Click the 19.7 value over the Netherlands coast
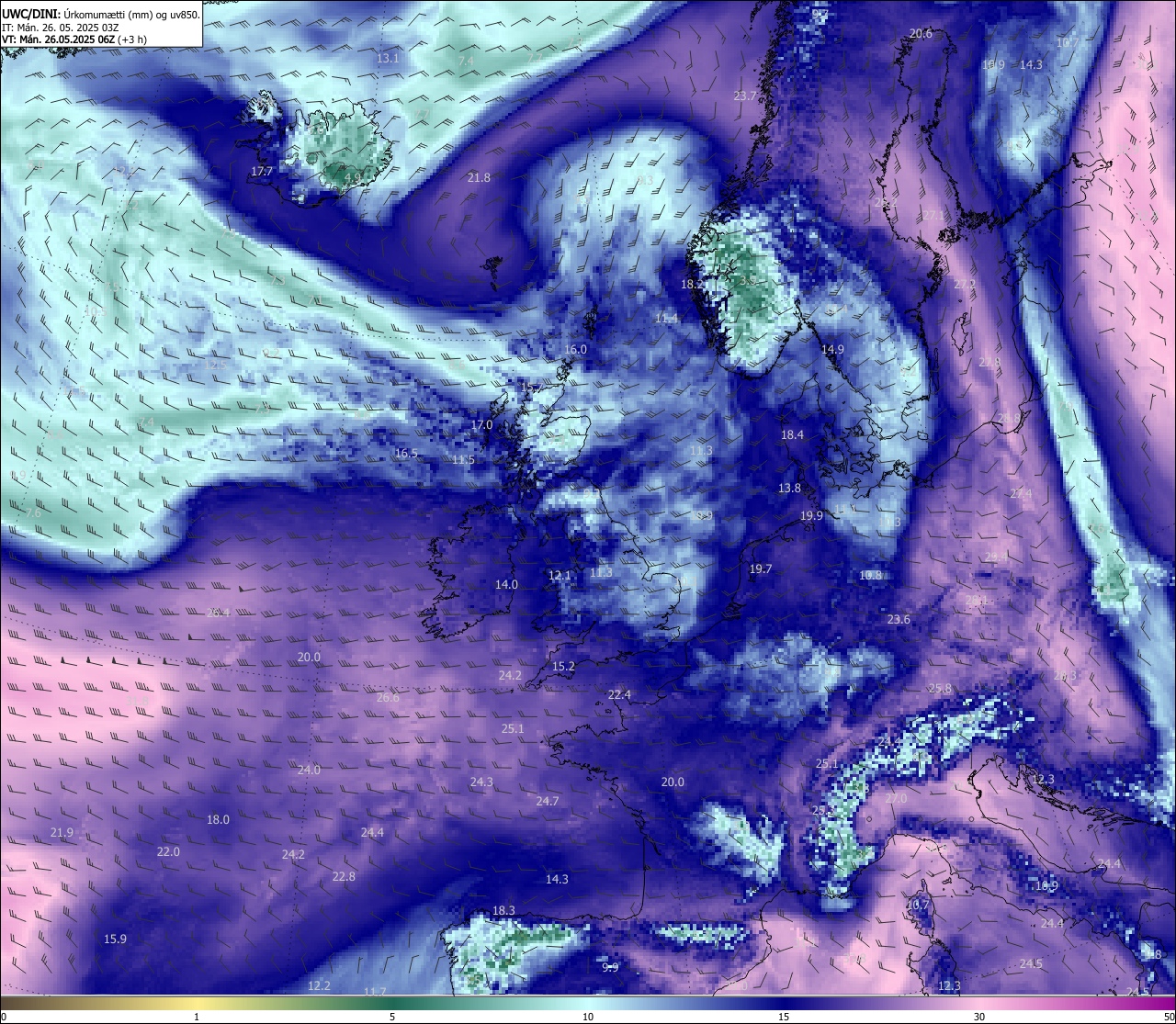The image size is (1176, 1024). [760, 569]
